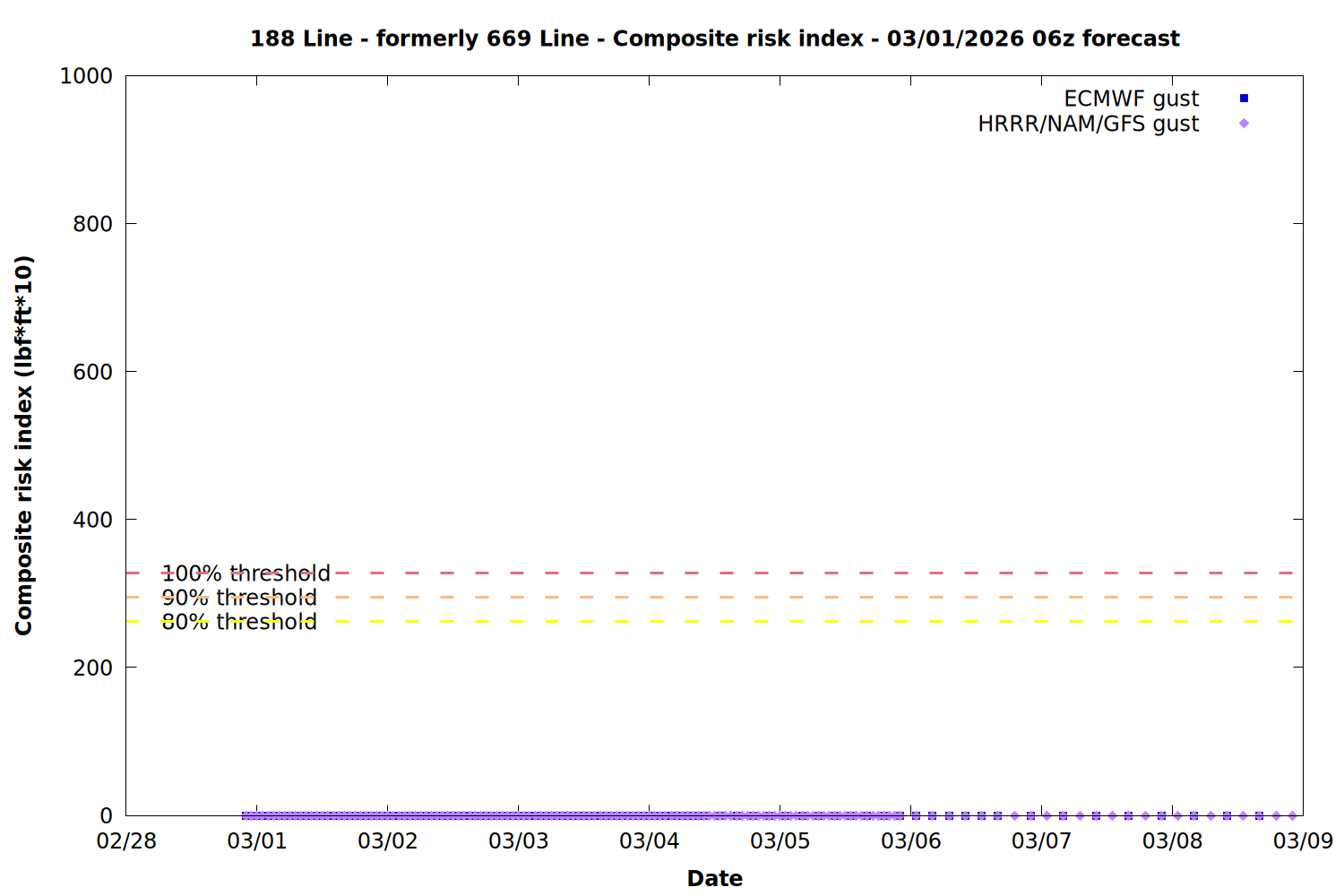Click the 03/06 date tick label
The width and height of the screenshot is (1344, 896).
[x=910, y=841]
